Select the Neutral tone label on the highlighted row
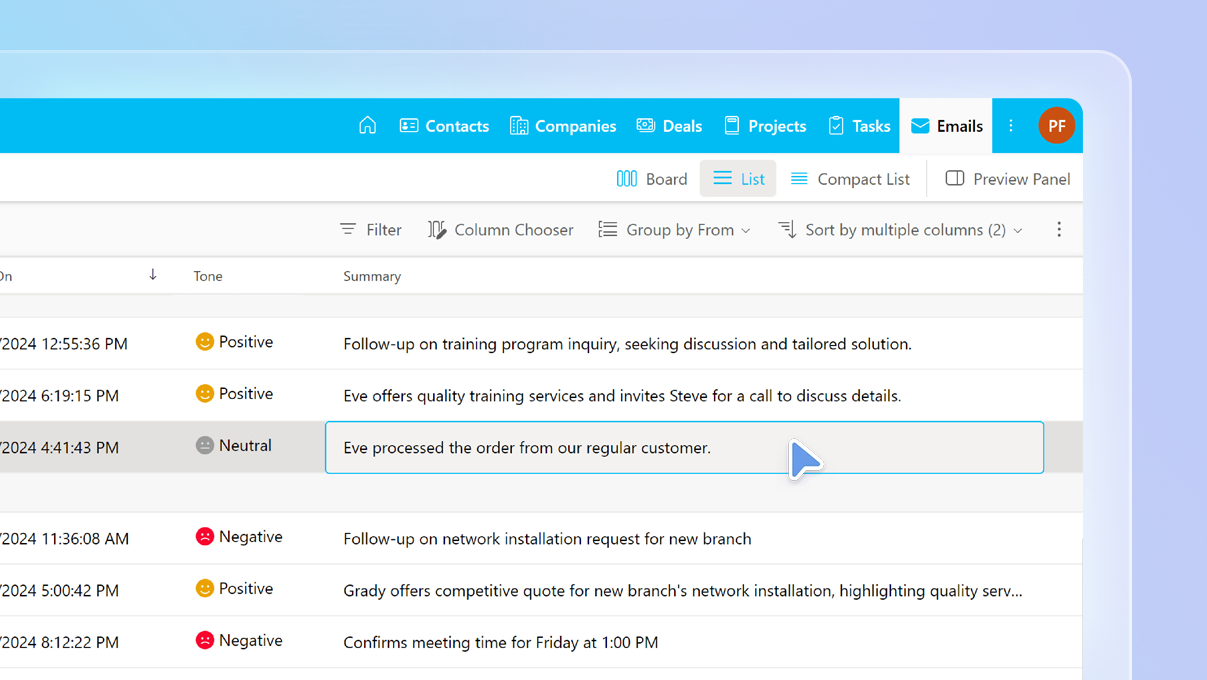 coord(233,445)
